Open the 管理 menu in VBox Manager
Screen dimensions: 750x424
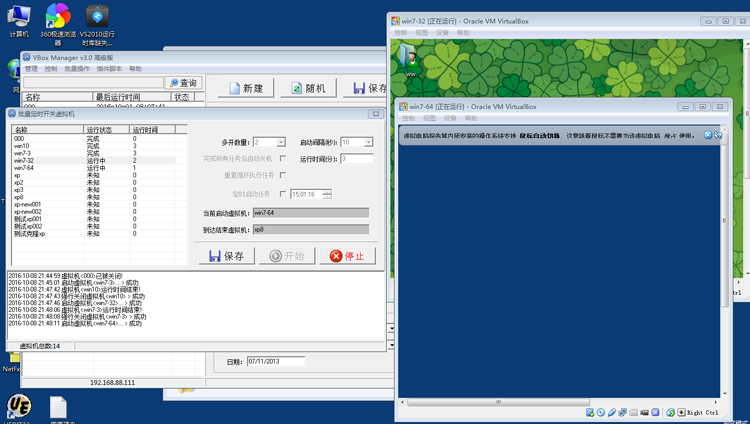pyautogui.click(x=31, y=69)
